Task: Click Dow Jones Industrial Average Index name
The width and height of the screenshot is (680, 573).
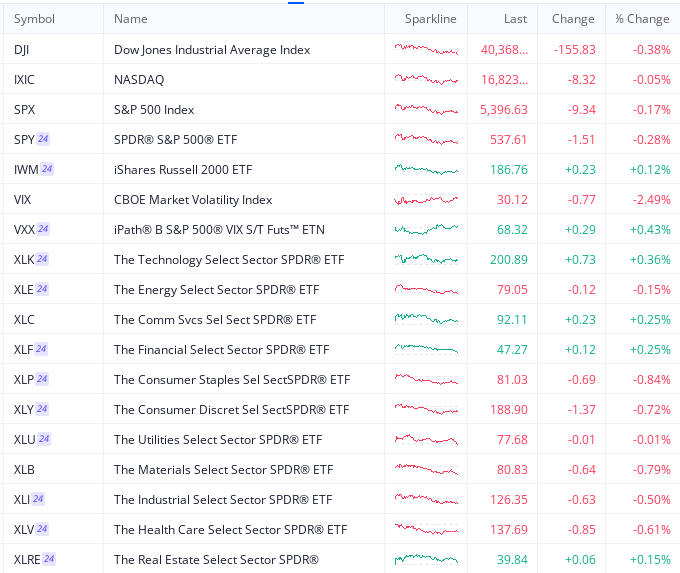Action: pos(212,50)
